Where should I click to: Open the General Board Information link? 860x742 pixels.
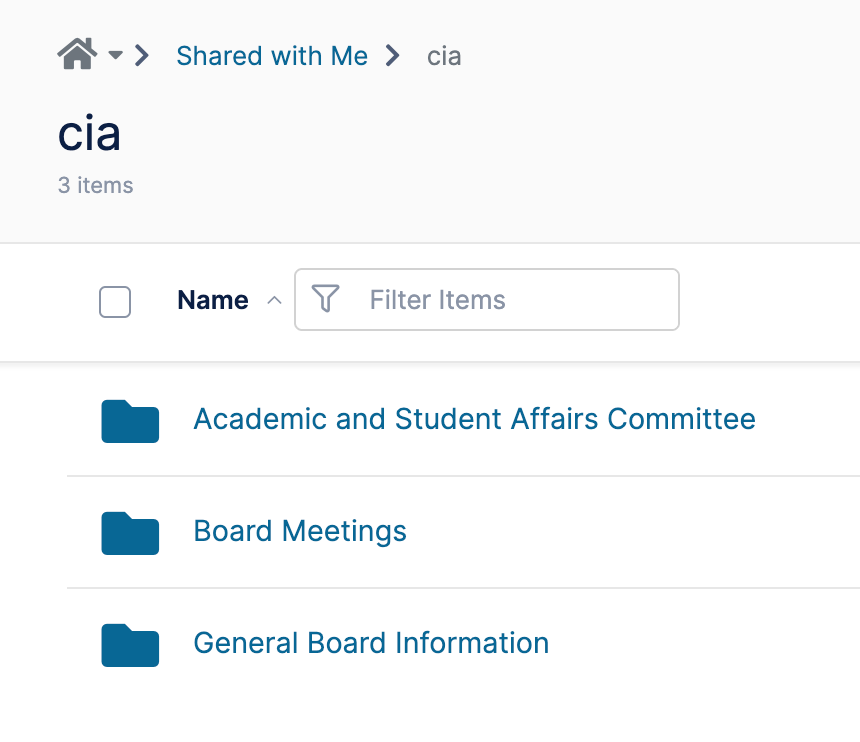click(371, 643)
